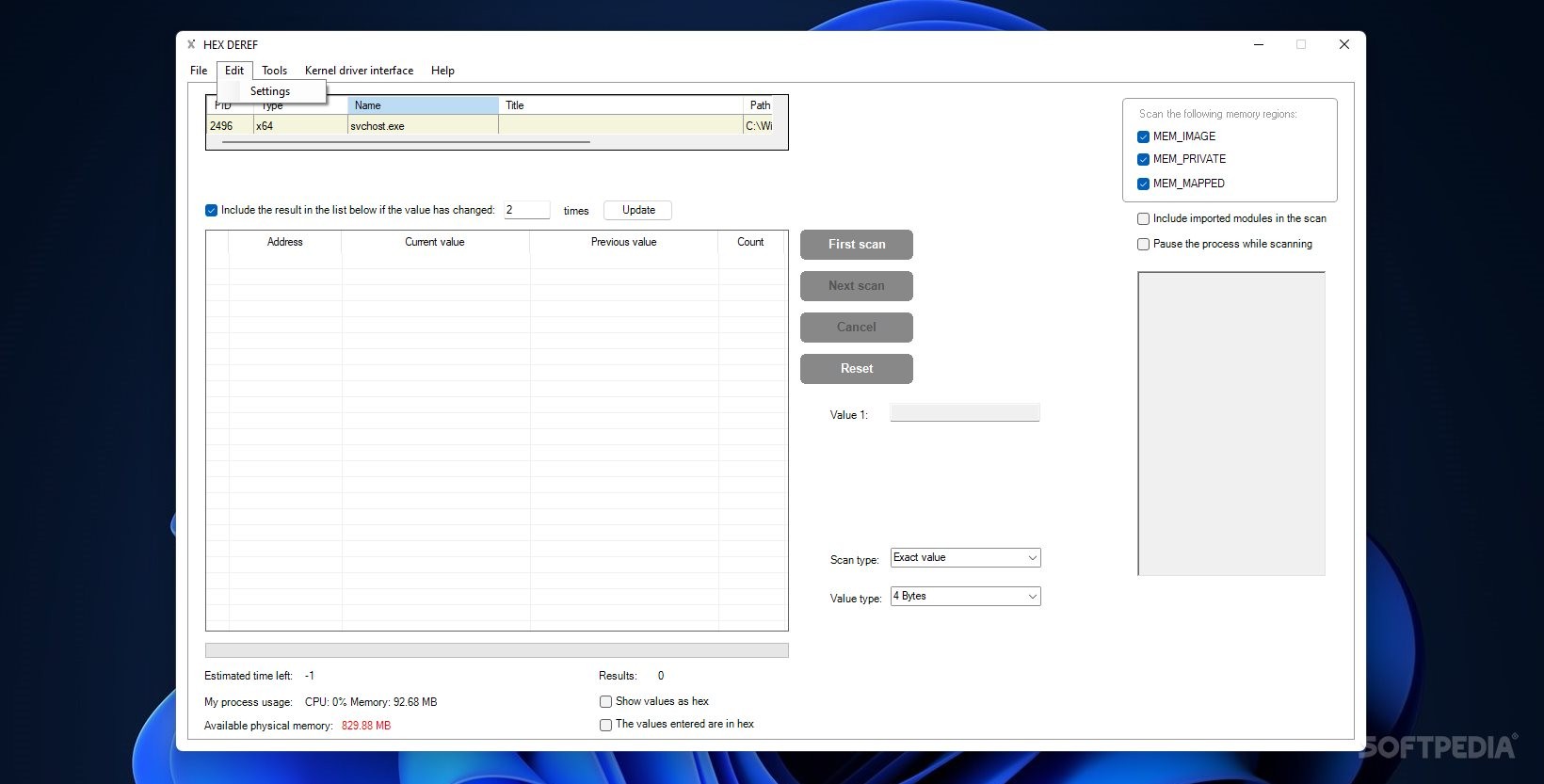Enable Include imported modules in the scan

pyautogui.click(x=1143, y=218)
